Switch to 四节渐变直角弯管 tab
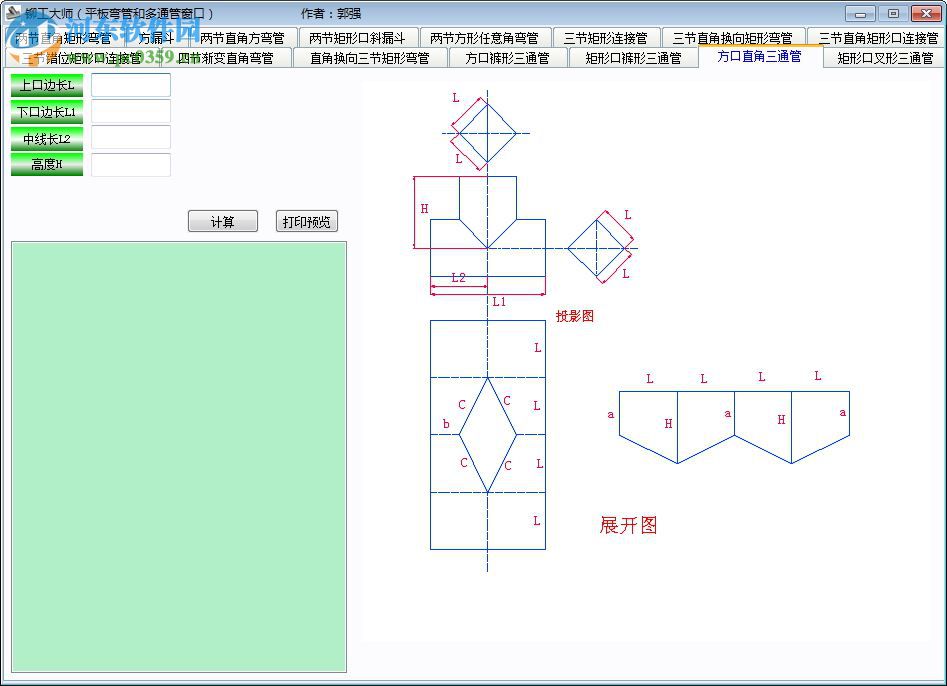The height and width of the screenshot is (686, 947). [x=225, y=58]
